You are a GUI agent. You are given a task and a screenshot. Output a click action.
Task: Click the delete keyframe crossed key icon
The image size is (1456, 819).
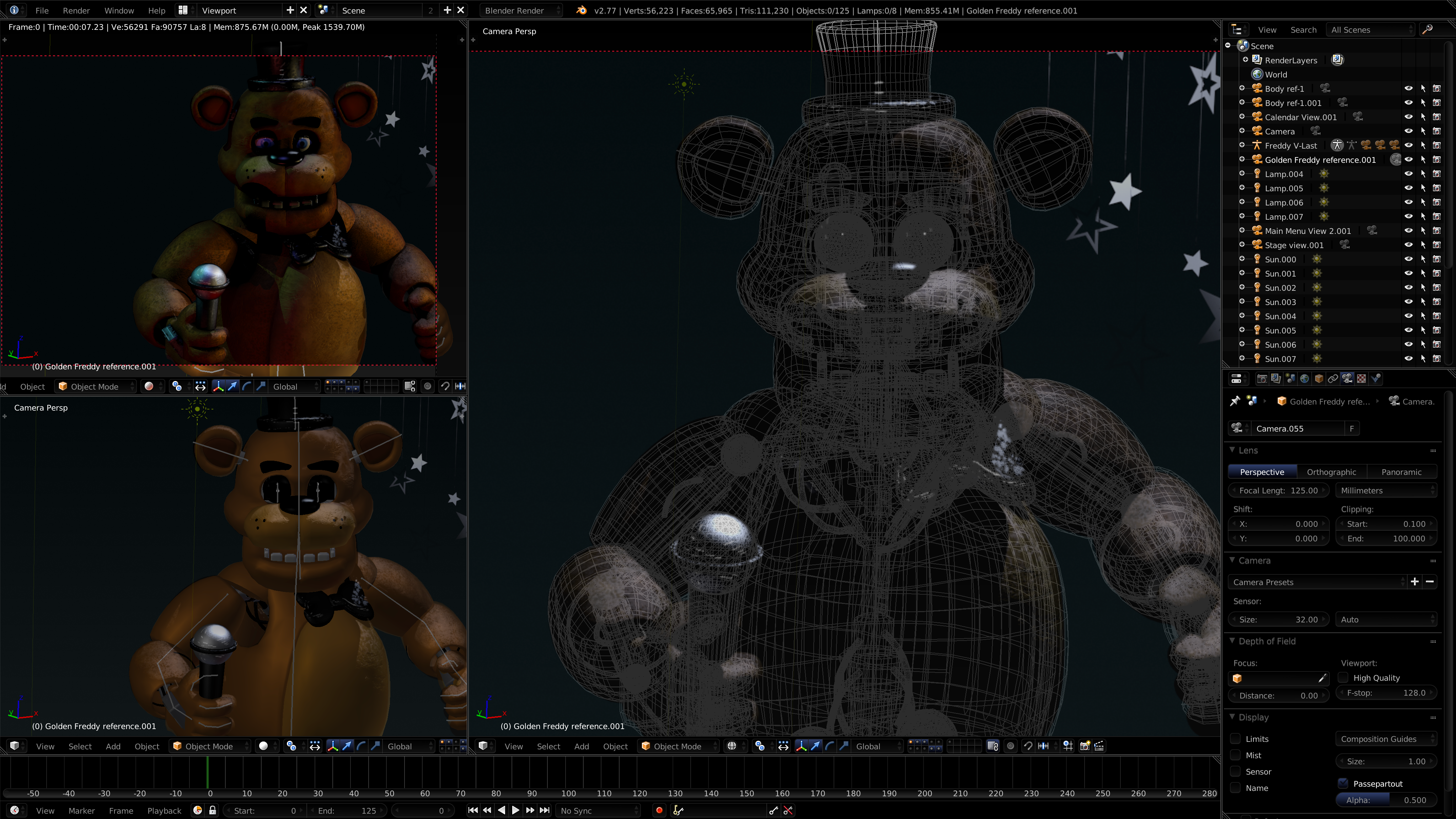pyautogui.click(x=788, y=810)
